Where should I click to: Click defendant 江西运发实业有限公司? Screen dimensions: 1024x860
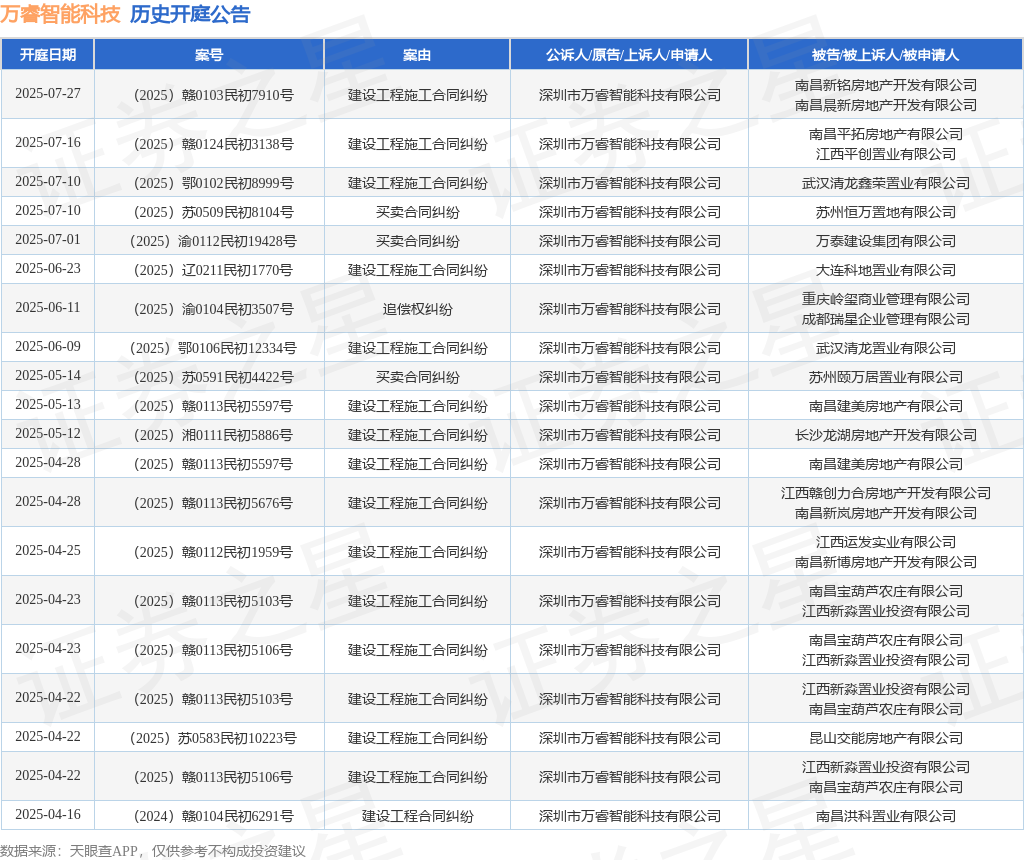pos(886,543)
